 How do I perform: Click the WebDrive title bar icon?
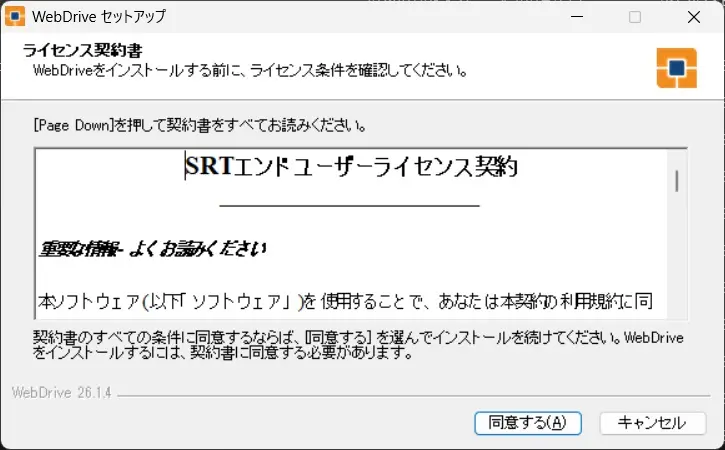click(14, 17)
